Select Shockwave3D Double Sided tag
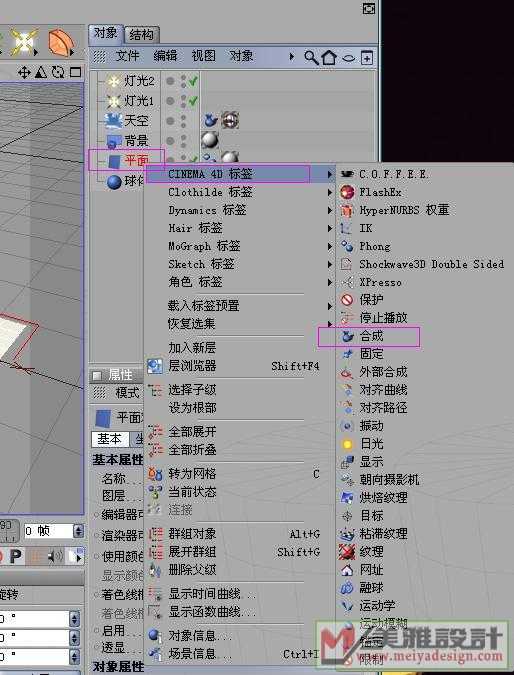This screenshot has width=514, height=675. click(422, 264)
